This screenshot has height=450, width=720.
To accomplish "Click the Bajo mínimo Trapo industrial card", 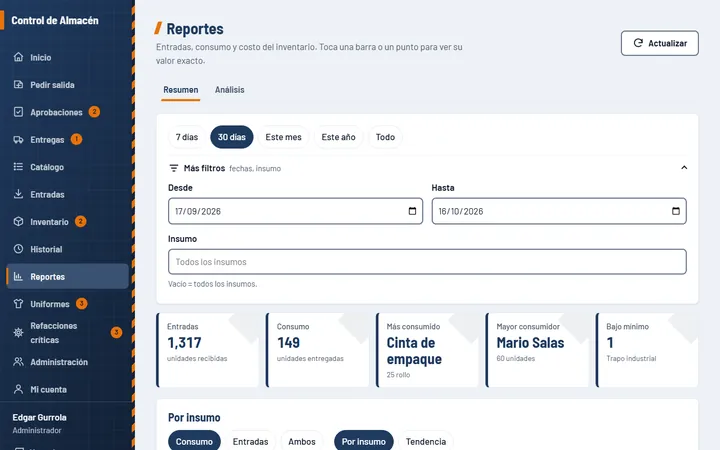I will coord(647,350).
